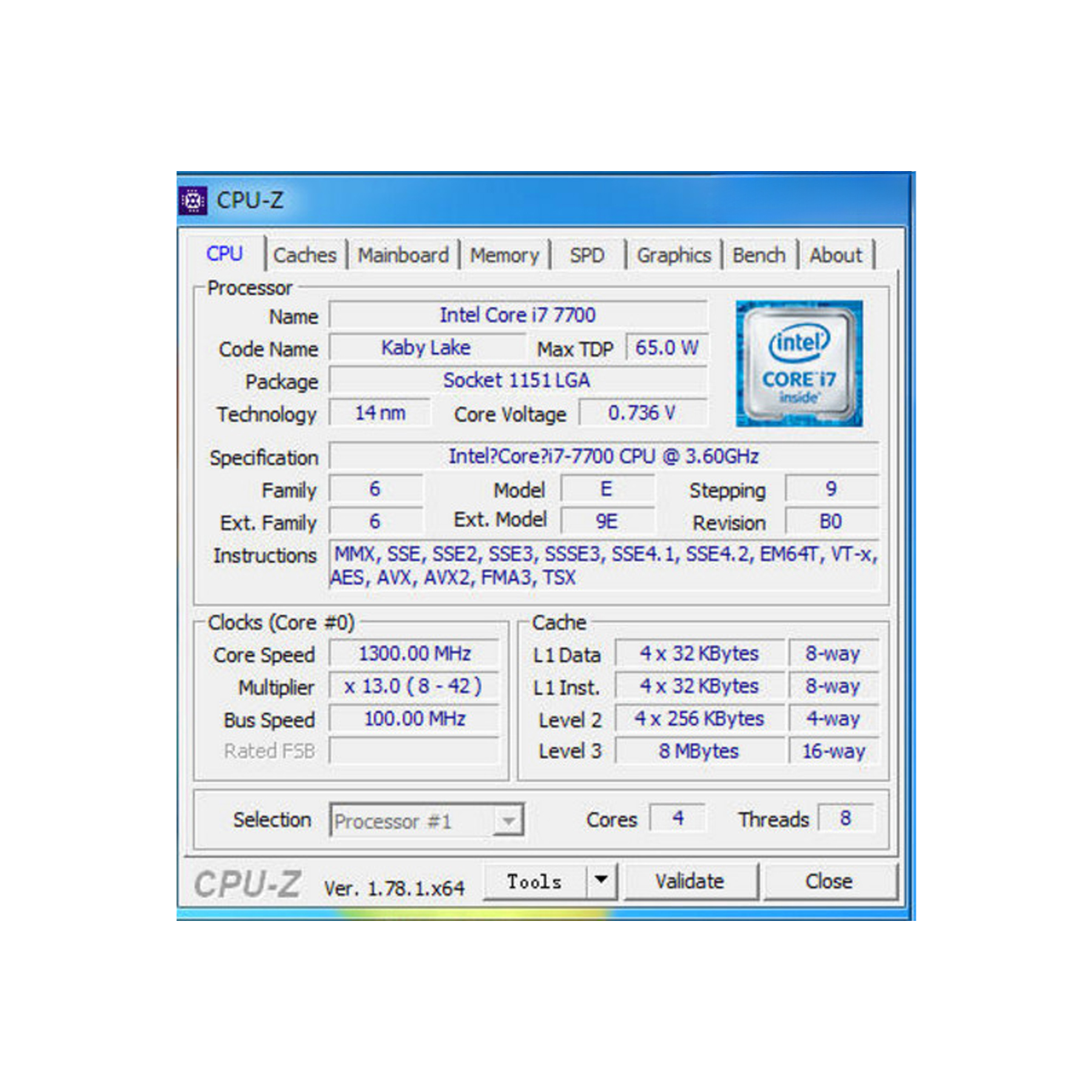Screen dimensions: 1092x1092
Task: Click the processor Name field
Action: point(517,315)
